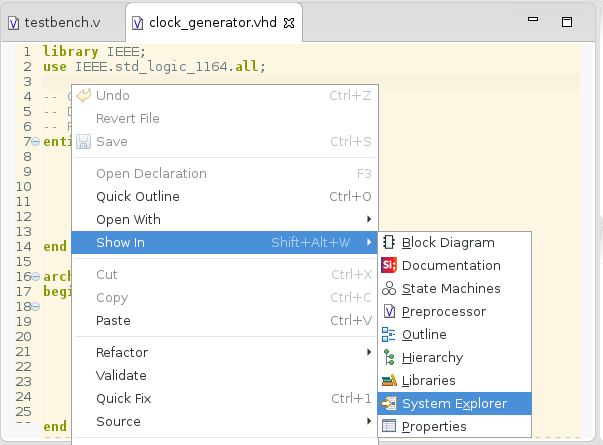Viewport: 603px width, 445px height.
Task: Click line number 25 in the gutter
Action: (x=23, y=412)
